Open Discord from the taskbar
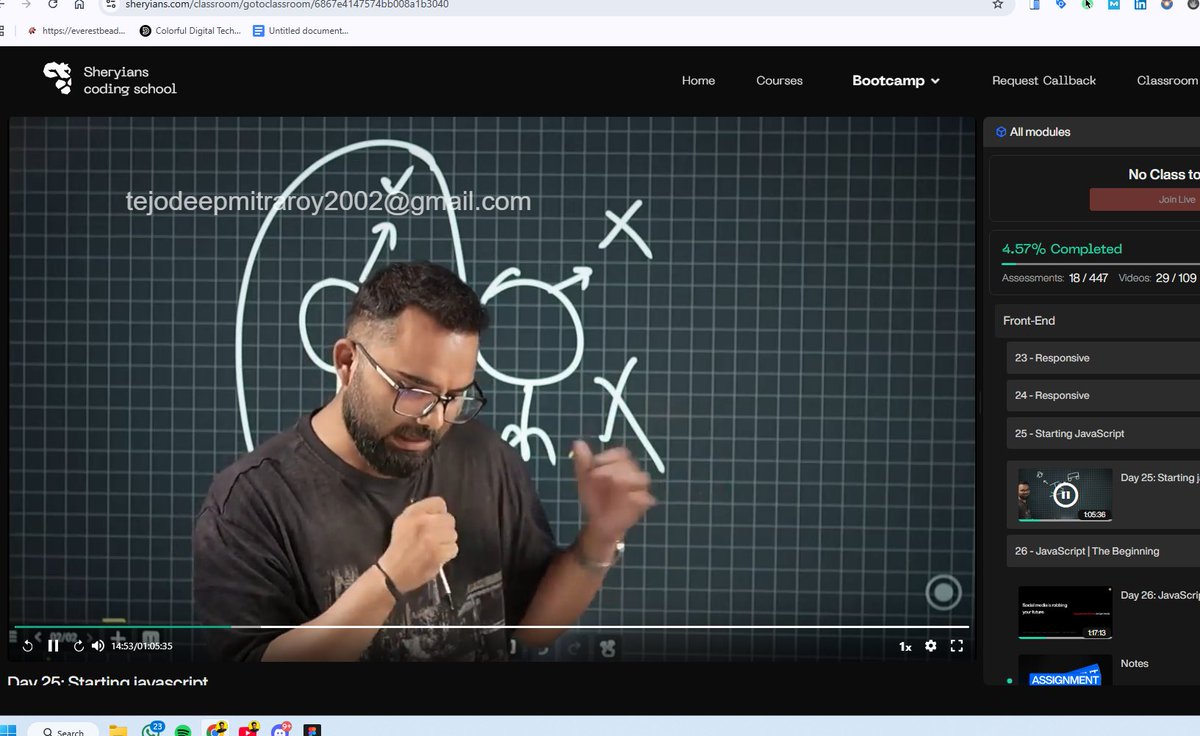This screenshot has height=736, width=1200. (x=280, y=730)
